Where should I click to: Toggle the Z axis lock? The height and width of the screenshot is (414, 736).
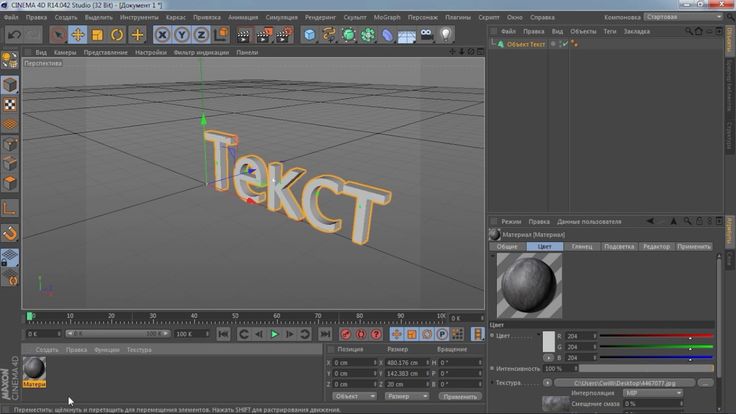click(x=199, y=35)
